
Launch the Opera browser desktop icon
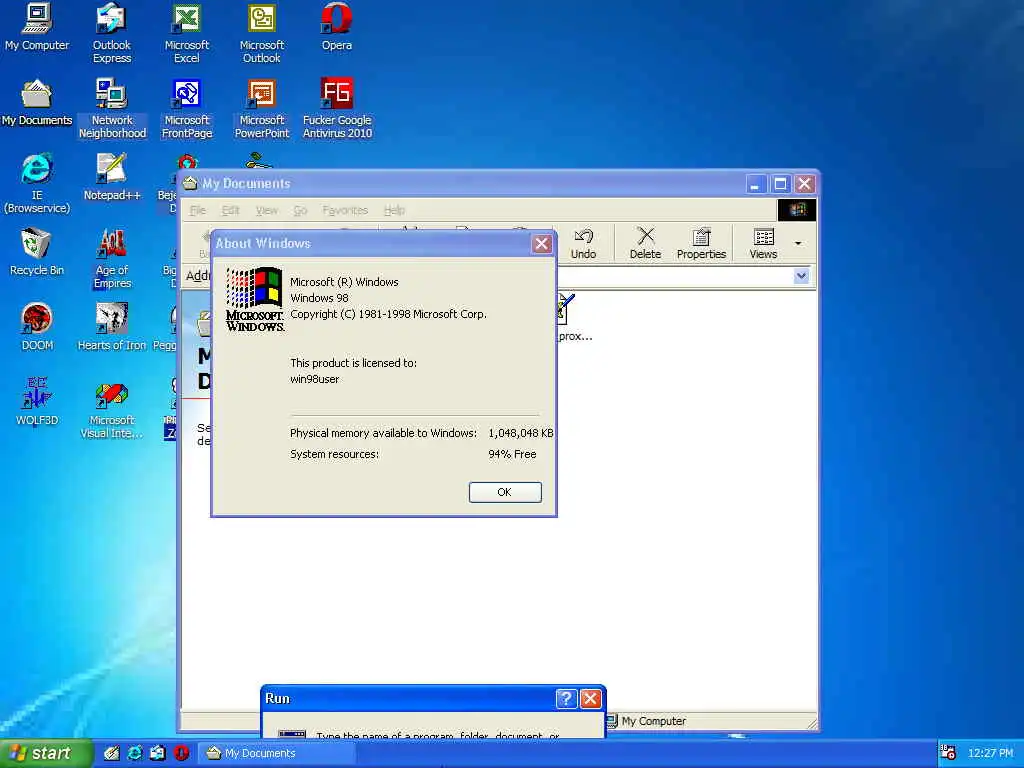coord(337,26)
